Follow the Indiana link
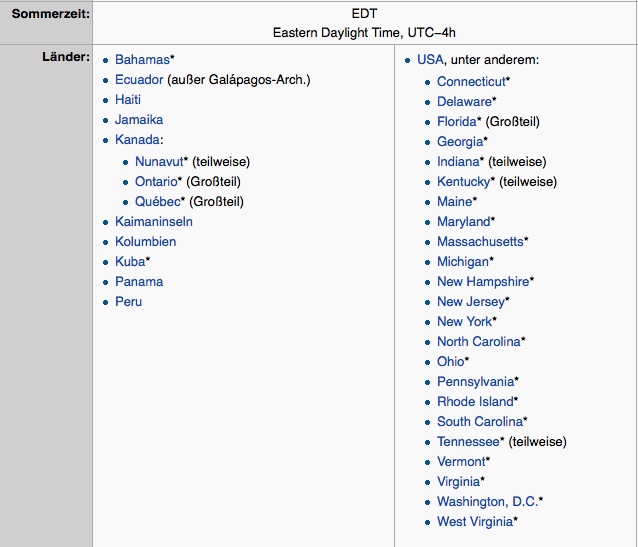This screenshot has height=547, width=638. 458,162
